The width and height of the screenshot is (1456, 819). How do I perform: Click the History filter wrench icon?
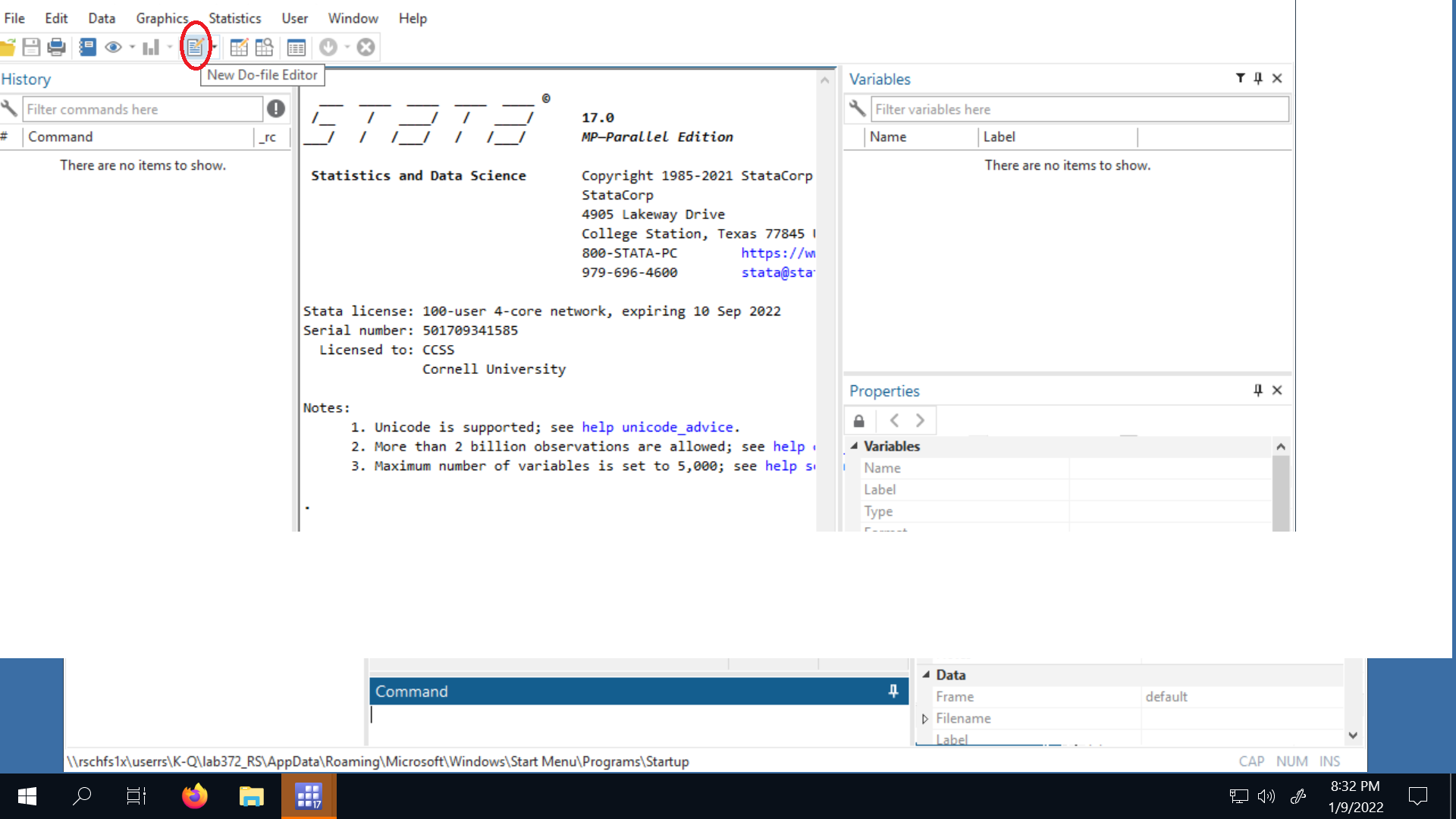point(9,108)
